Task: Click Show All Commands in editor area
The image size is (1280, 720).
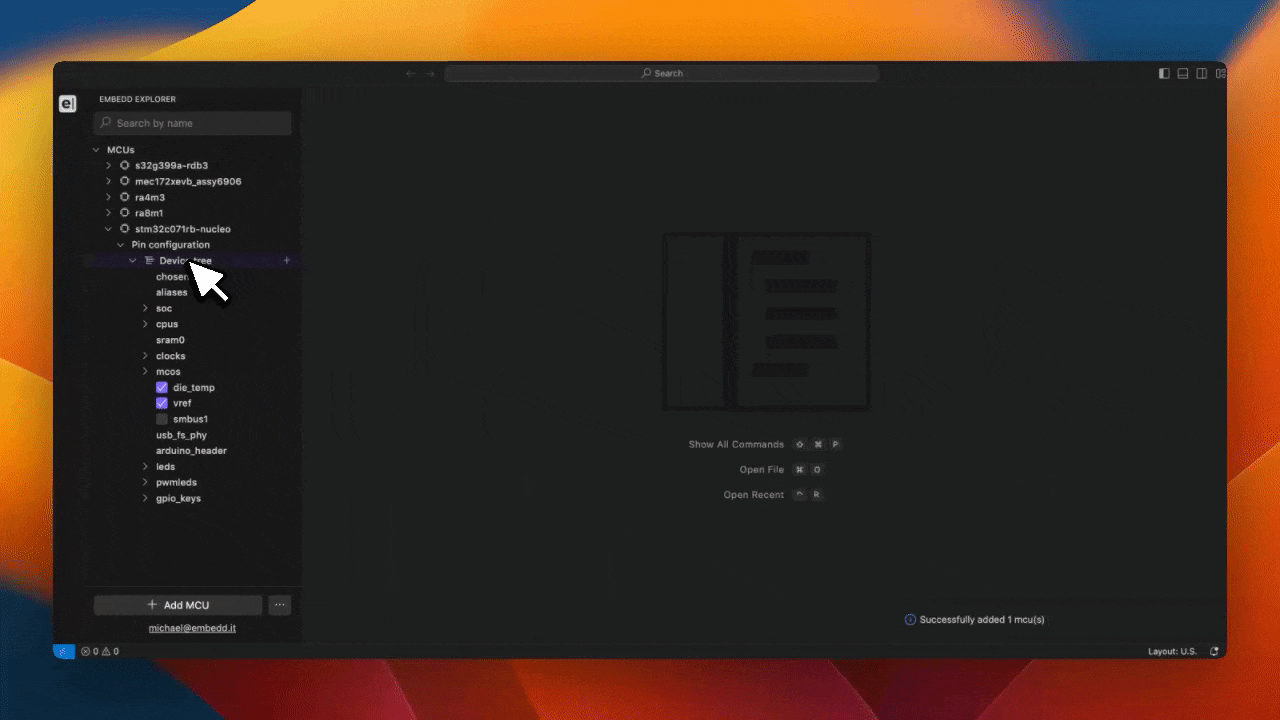Action: click(736, 444)
